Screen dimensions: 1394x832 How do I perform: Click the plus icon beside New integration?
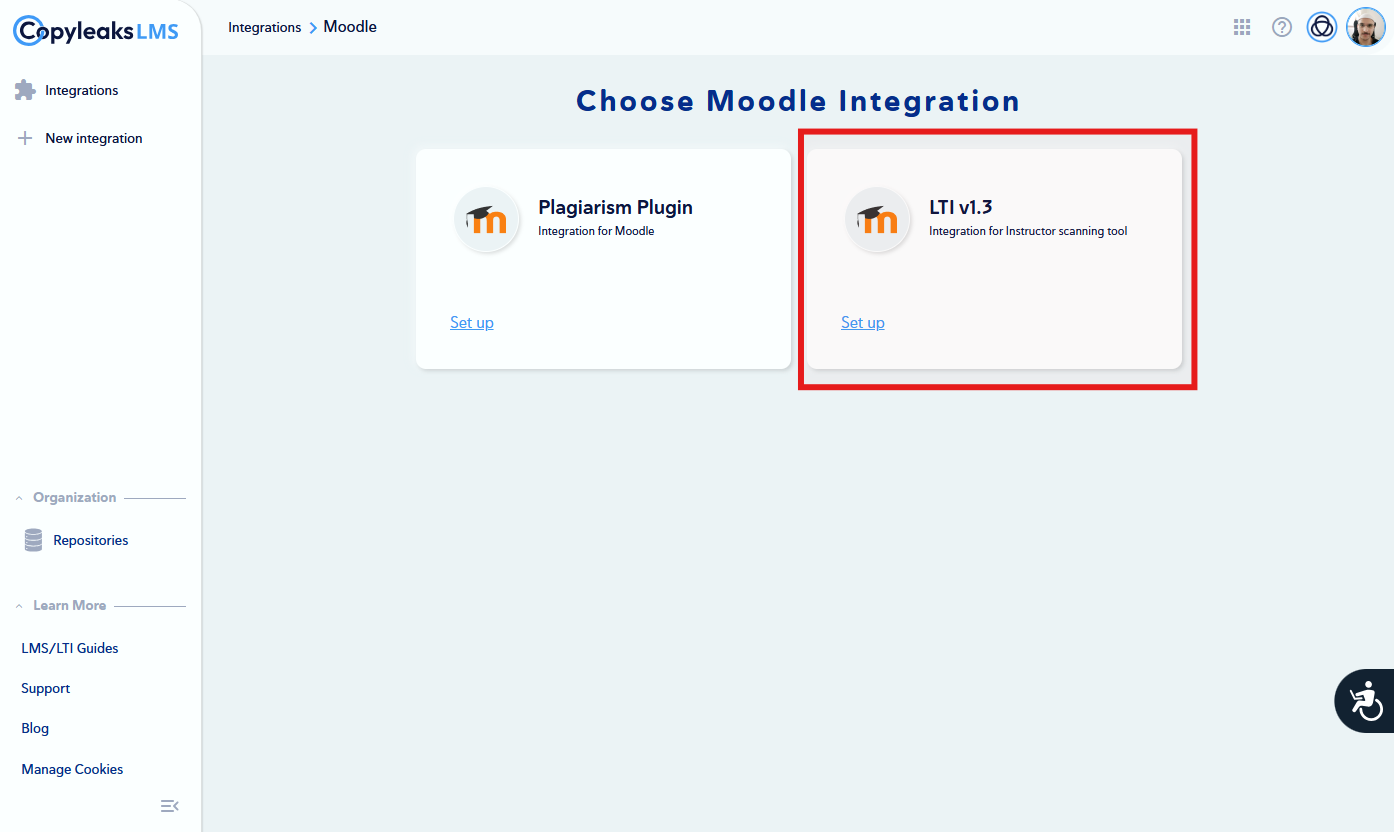point(26,138)
